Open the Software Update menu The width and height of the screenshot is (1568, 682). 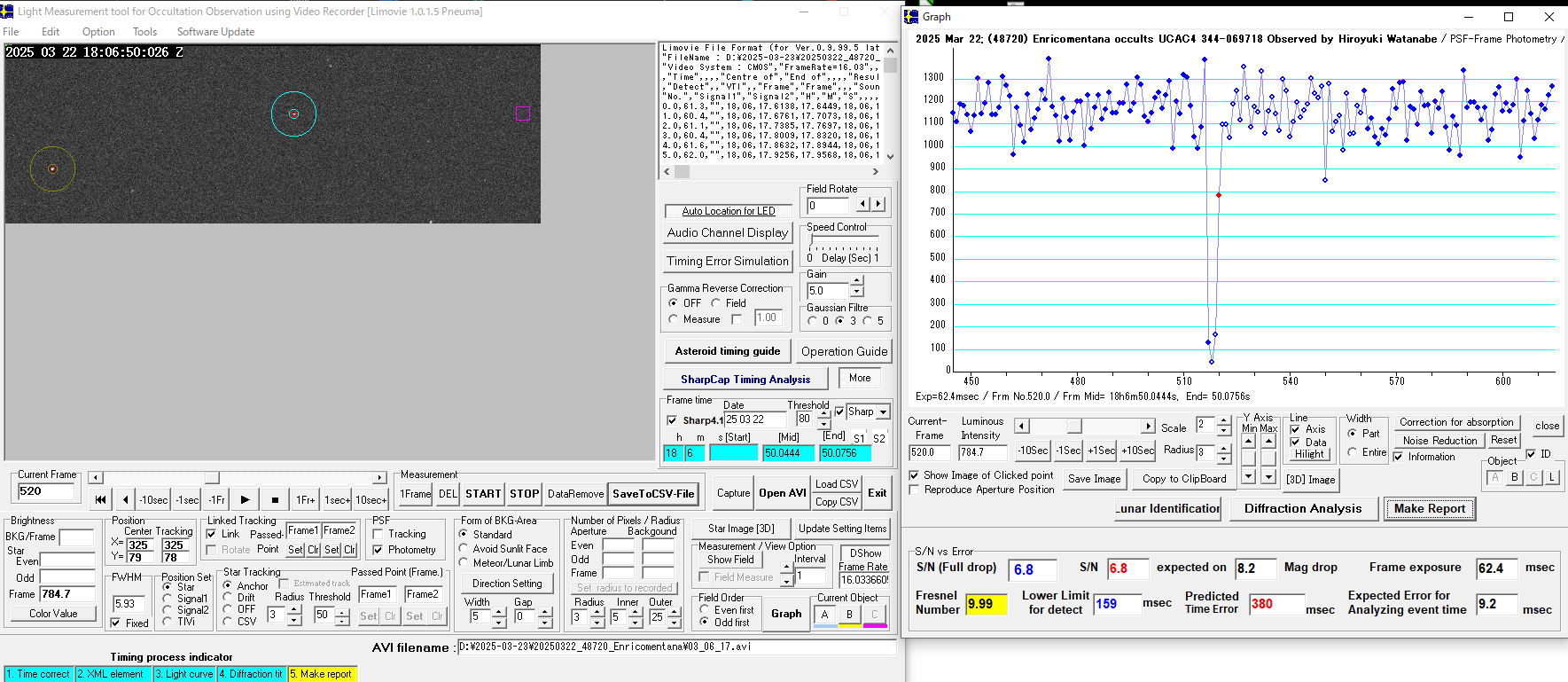point(215,32)
